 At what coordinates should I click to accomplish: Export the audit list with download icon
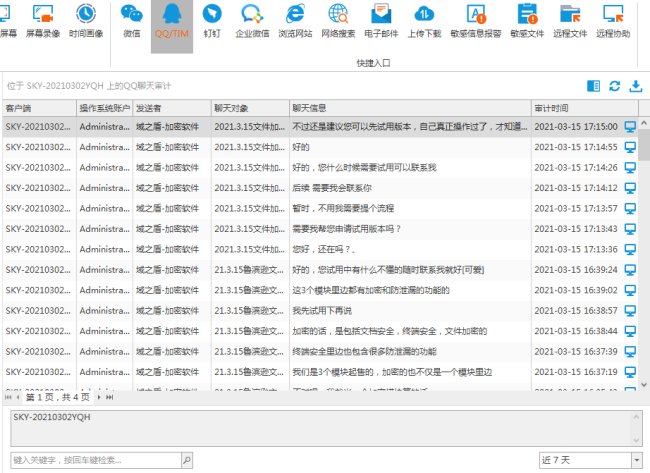coord(635,86)
